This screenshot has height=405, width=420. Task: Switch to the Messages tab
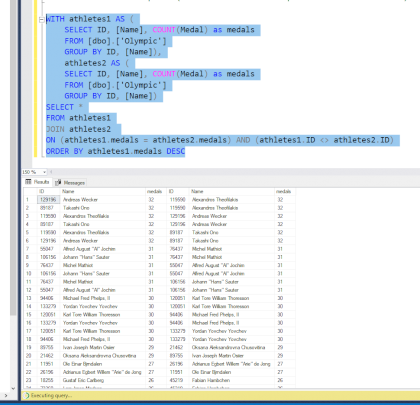(70, 183)
